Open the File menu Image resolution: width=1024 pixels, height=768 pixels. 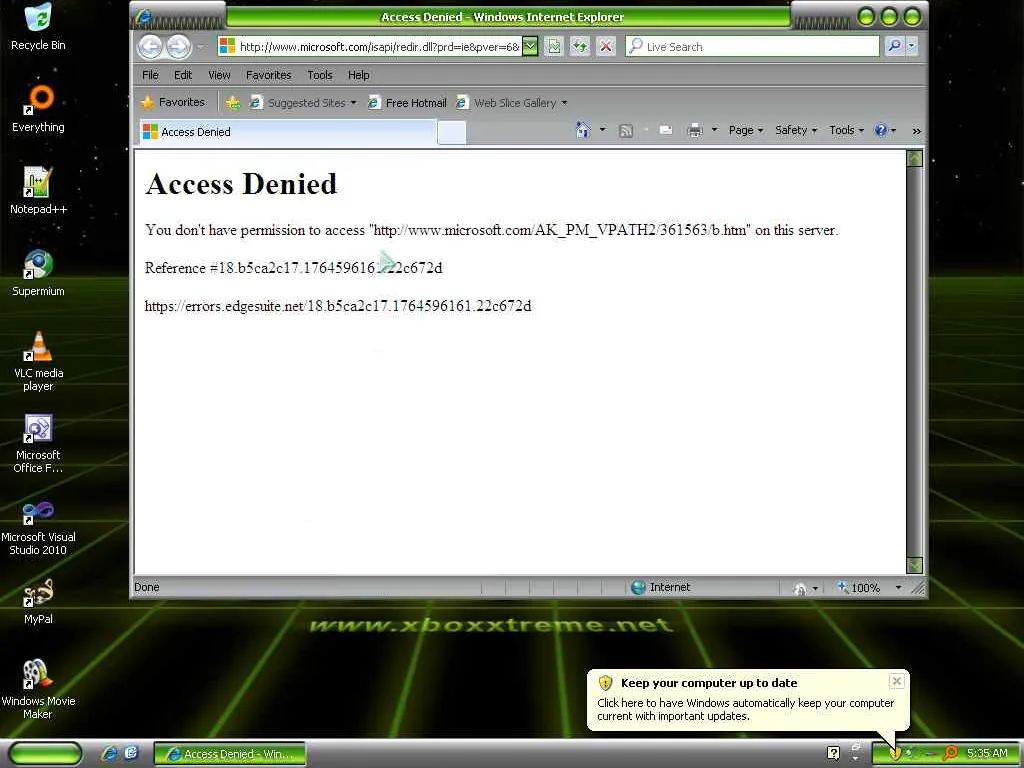point(150,75)
